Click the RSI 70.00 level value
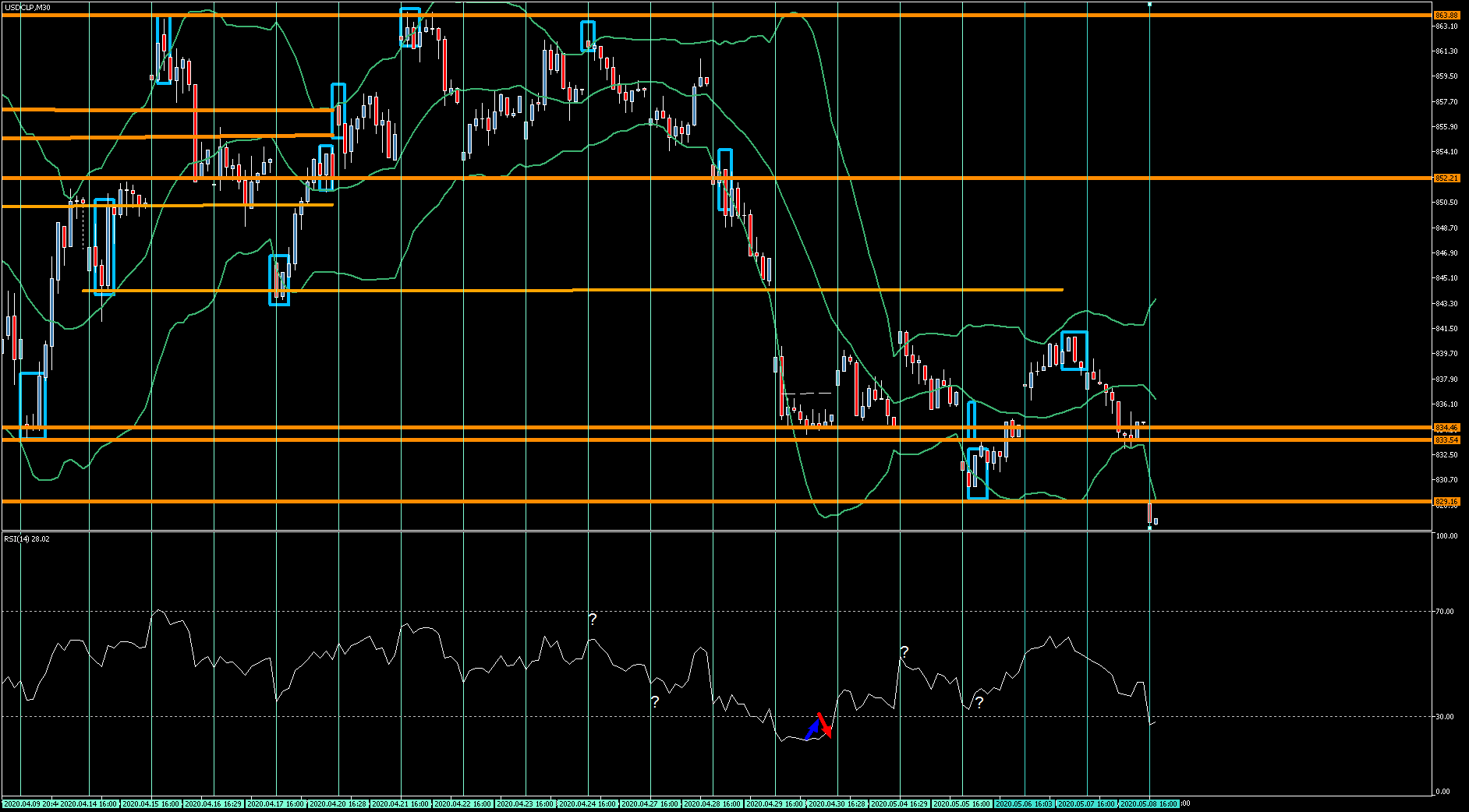1469x812 pixels. (1445, 611)
